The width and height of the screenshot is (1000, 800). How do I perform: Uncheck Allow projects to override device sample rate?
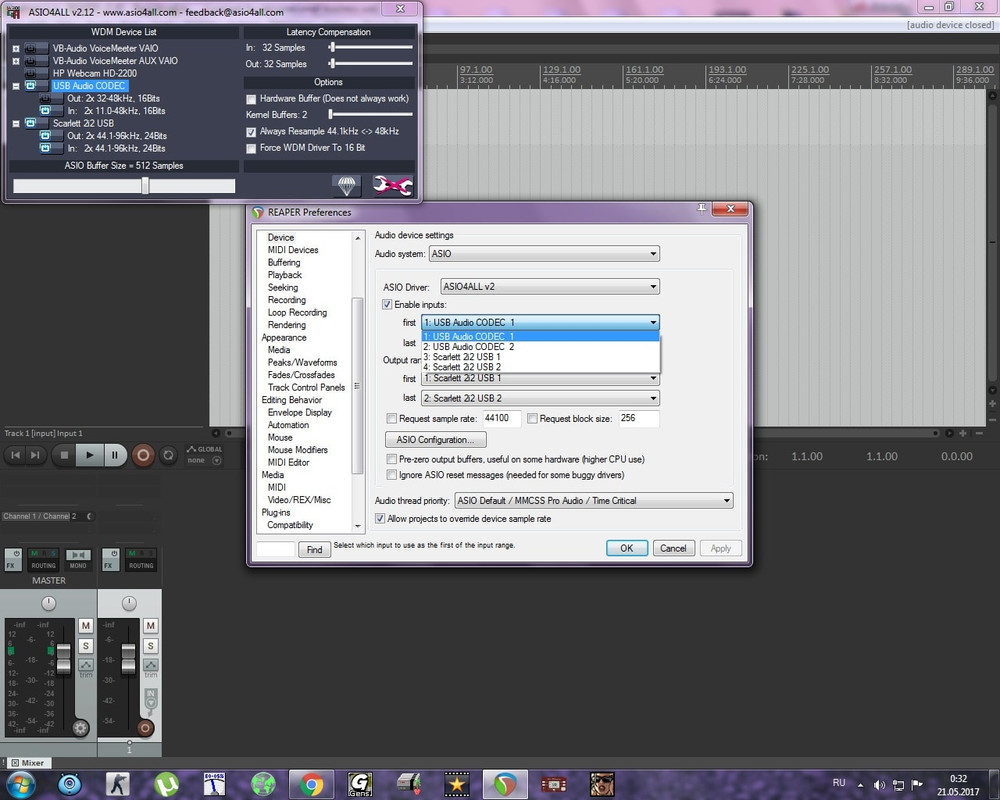tap(380, 519)
